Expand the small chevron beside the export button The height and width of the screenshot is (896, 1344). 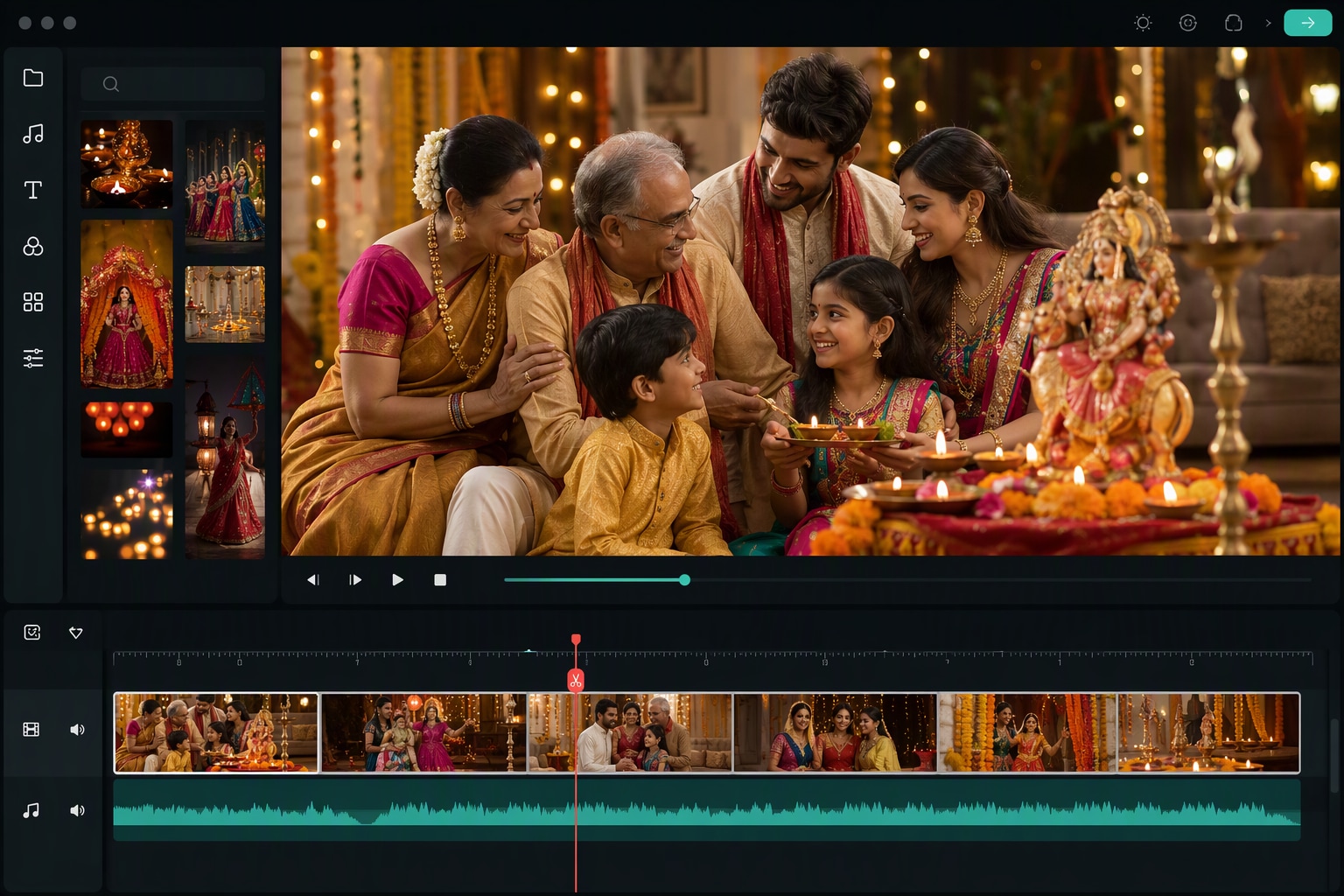[x=1268, y=23]
